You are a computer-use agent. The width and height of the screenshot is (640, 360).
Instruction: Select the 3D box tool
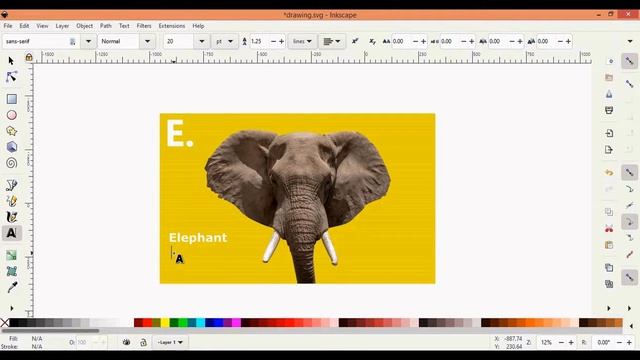pyautogui.click(x=11, y=147)
